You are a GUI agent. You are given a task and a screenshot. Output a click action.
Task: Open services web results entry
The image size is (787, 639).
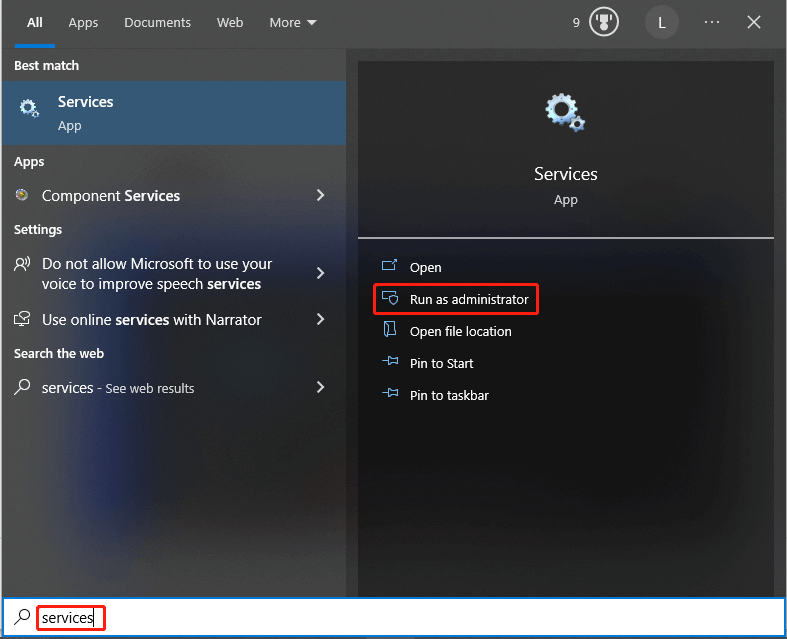[x=174, y=388]
